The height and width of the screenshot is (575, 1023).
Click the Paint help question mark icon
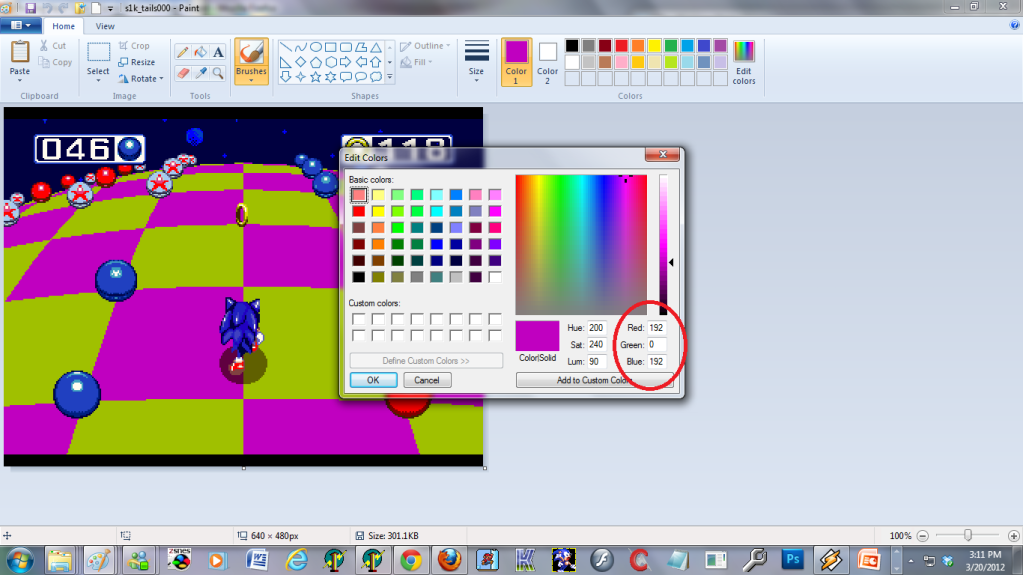click(x=1015, y=25)
